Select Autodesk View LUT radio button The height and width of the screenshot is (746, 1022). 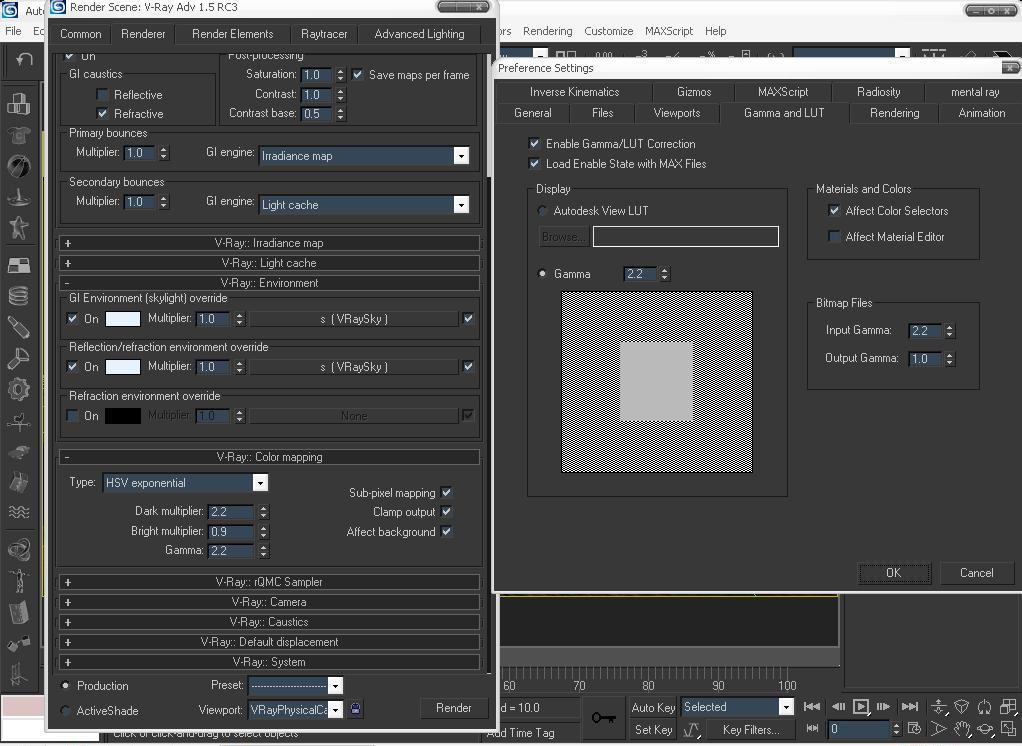click(x=542, y=210)
